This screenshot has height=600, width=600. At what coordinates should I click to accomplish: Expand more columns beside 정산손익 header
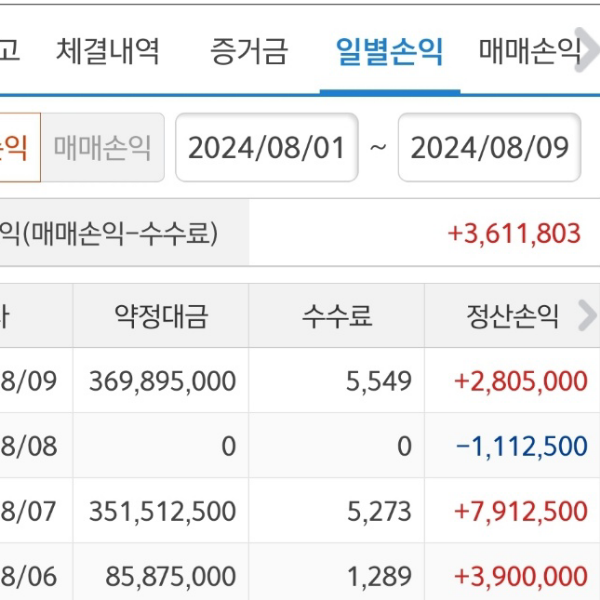(588, 317)
